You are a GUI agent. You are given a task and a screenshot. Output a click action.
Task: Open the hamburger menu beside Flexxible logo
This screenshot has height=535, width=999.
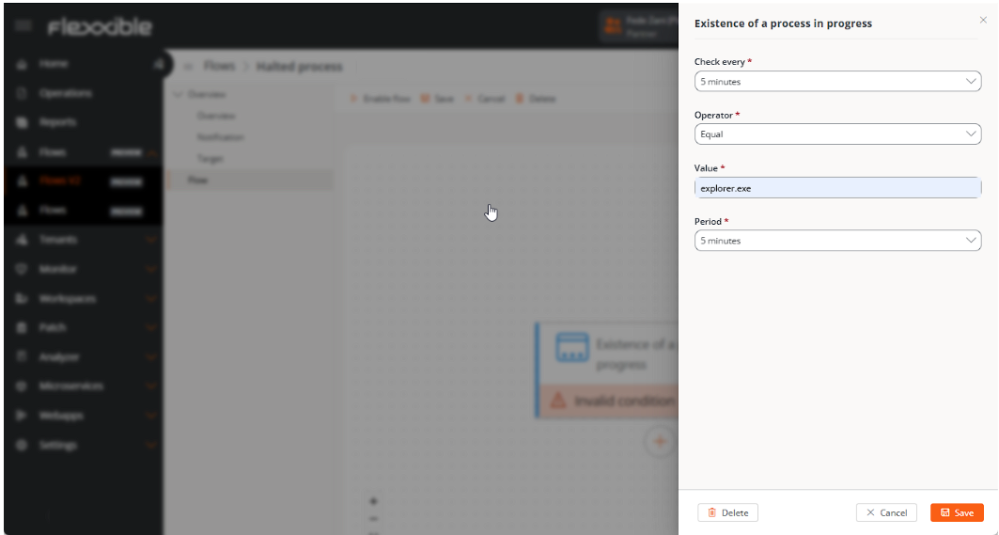pos(23,27)
